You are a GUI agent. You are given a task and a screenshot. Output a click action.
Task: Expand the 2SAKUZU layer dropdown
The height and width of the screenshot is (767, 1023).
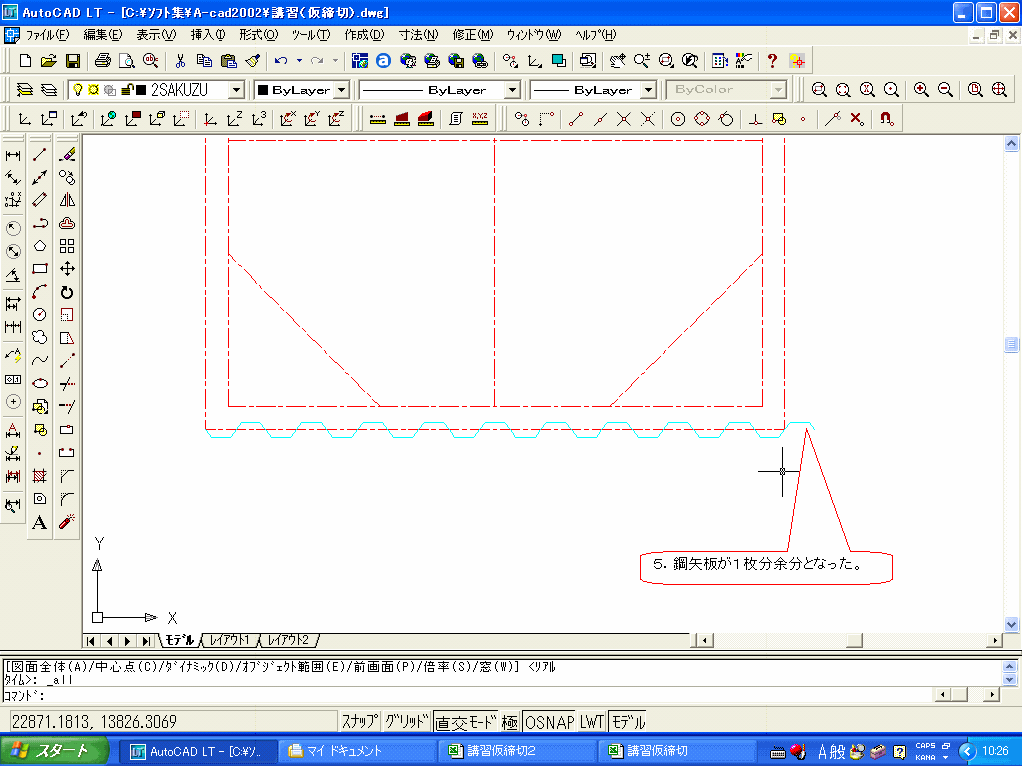(x=237, y=89)
